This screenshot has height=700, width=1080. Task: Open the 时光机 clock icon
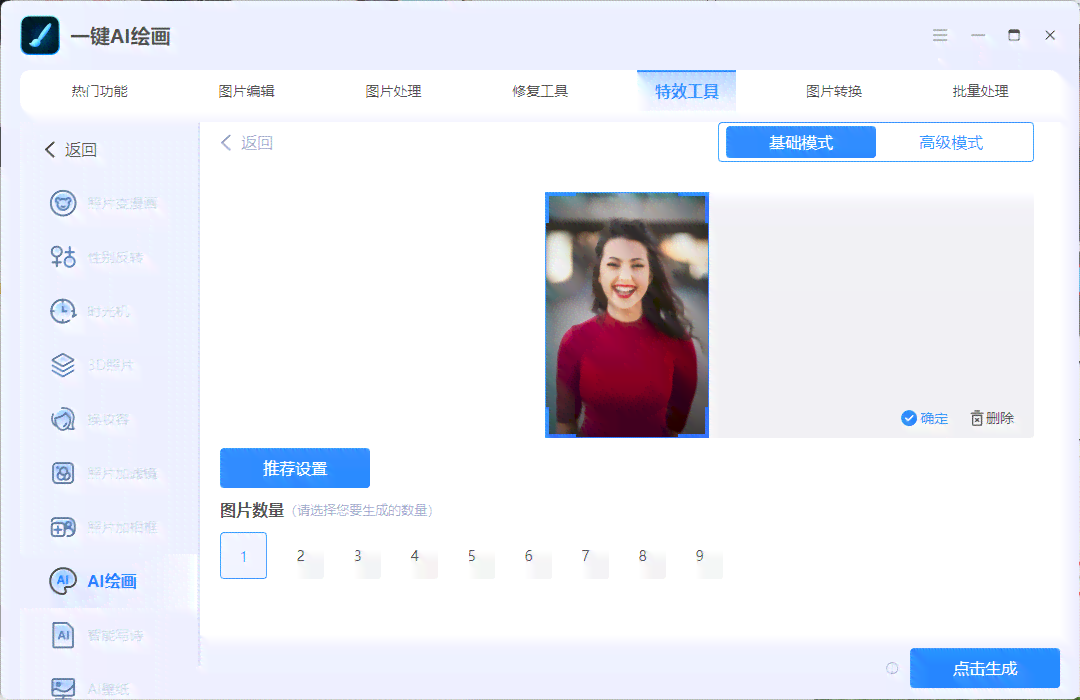pos(63,311)
